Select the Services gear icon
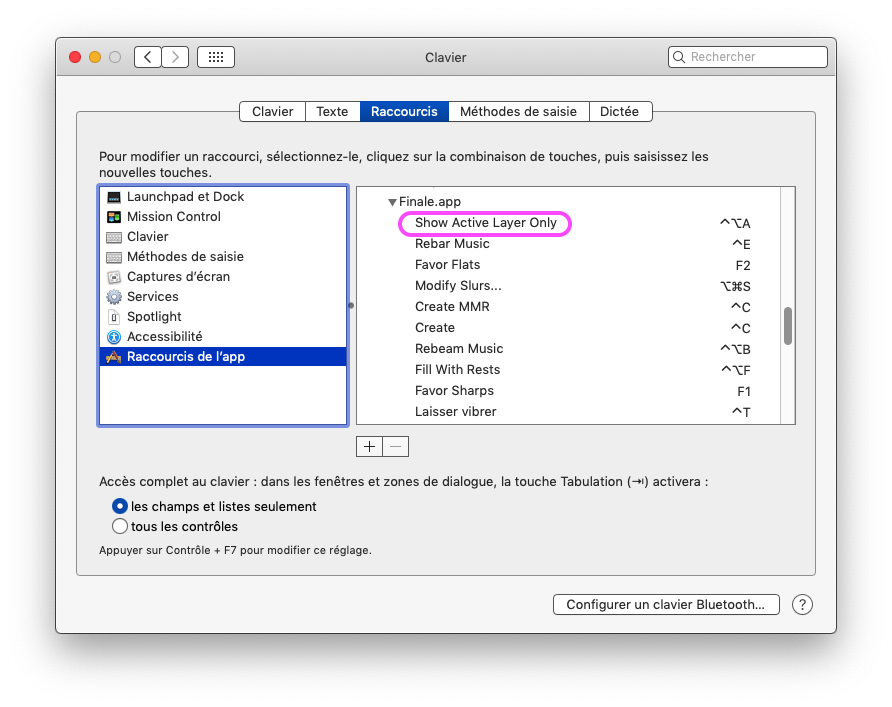 [114, 297]
